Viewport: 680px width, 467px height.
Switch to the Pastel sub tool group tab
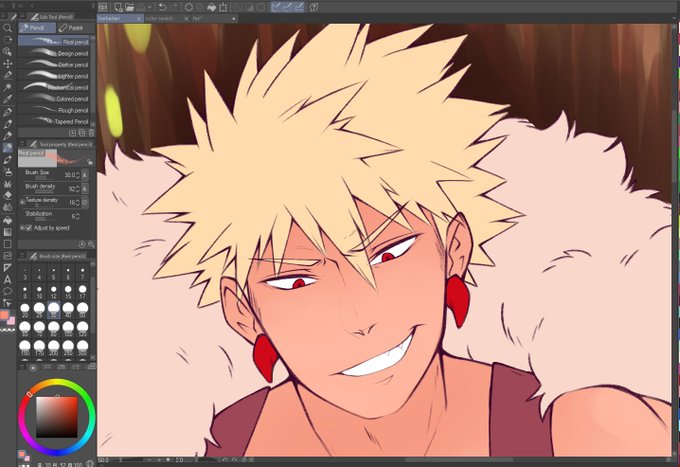click(76, 28)
